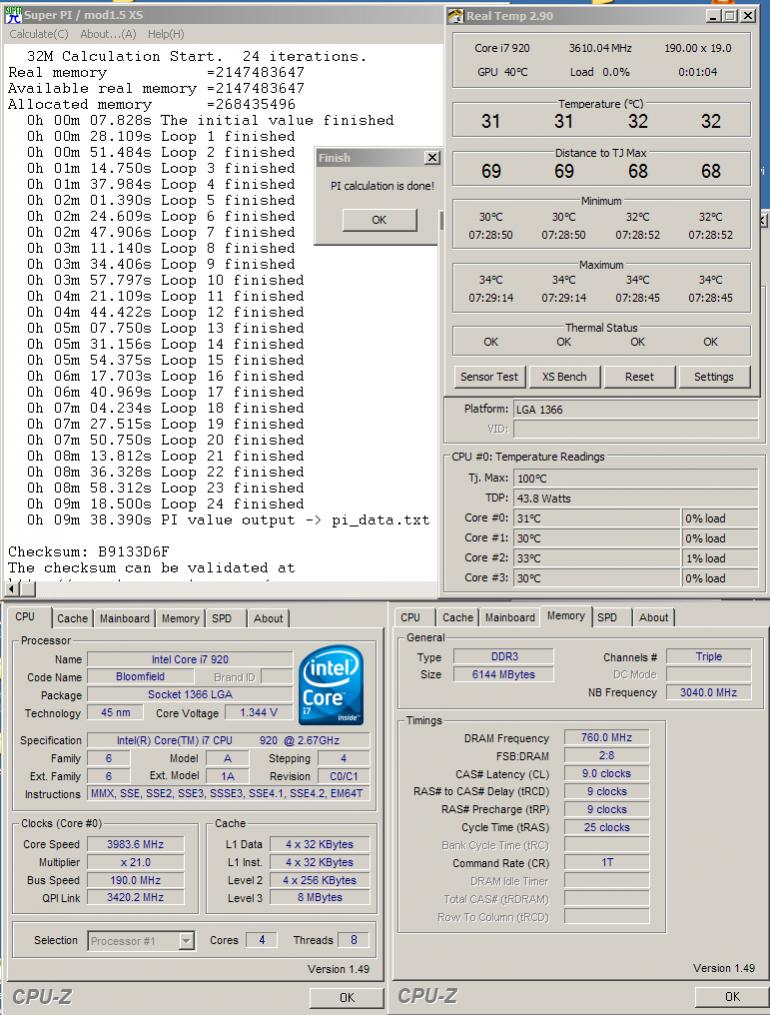The height and width of the screenshot is (1015, 770).
Task: Click the Platform LGA 1366 field
Action: (635, 409)
